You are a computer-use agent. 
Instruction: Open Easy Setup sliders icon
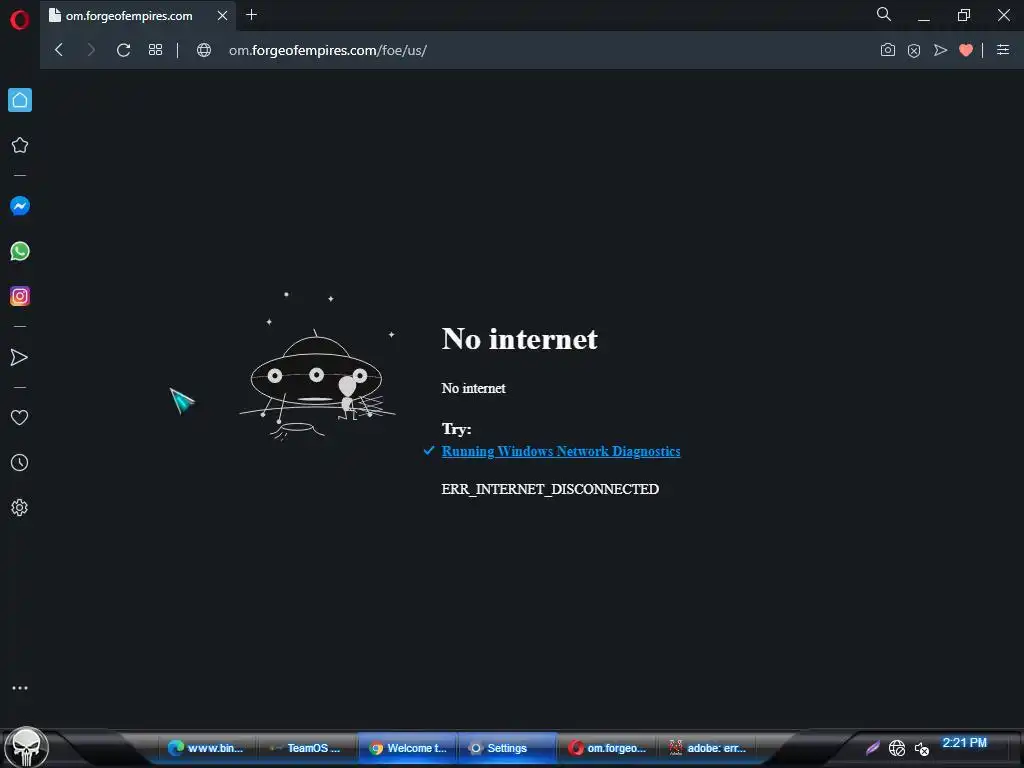coord(1003,50)
